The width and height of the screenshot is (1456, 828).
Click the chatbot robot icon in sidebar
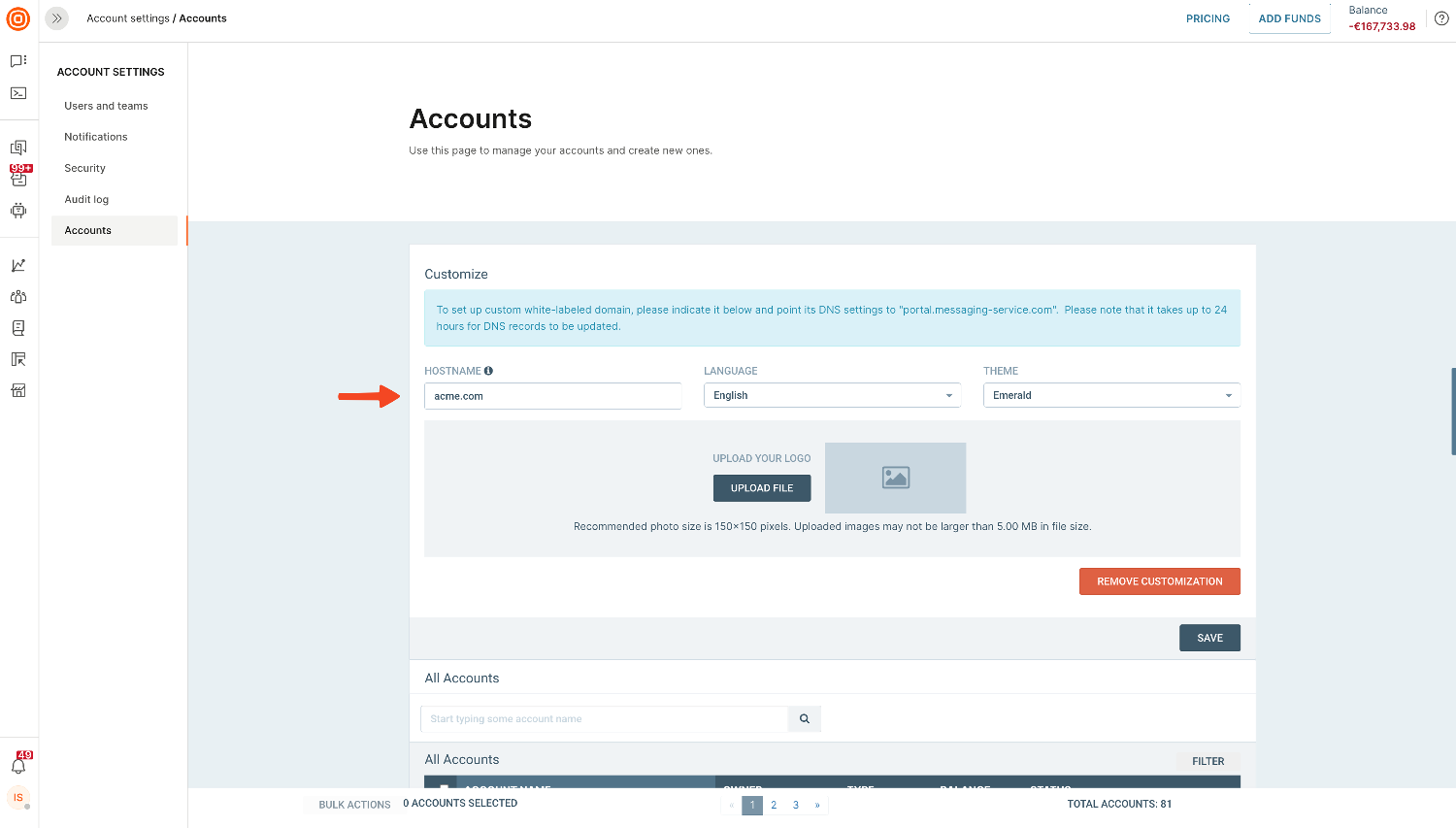pos(18,210)
